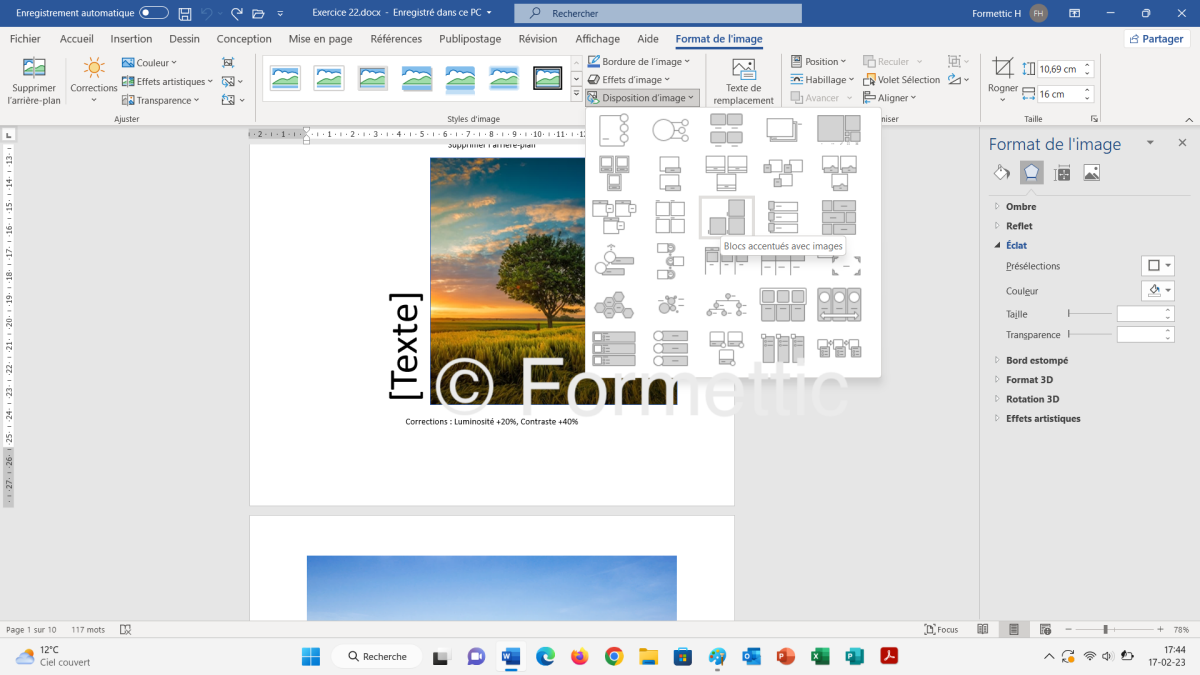1200x675 pixels.
Task: Adjust the Éclat Taille slider
Action: (1090, 314)
